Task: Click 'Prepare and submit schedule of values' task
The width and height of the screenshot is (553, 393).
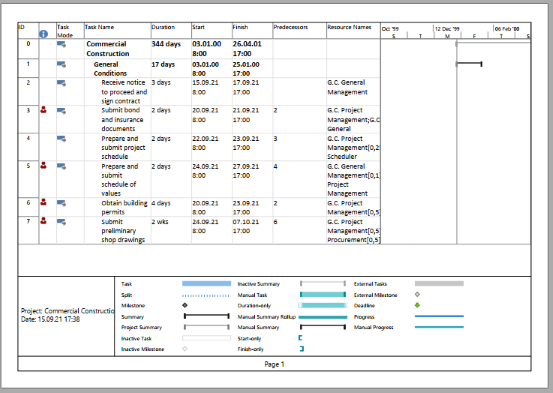Action: [x=120, y=180]
